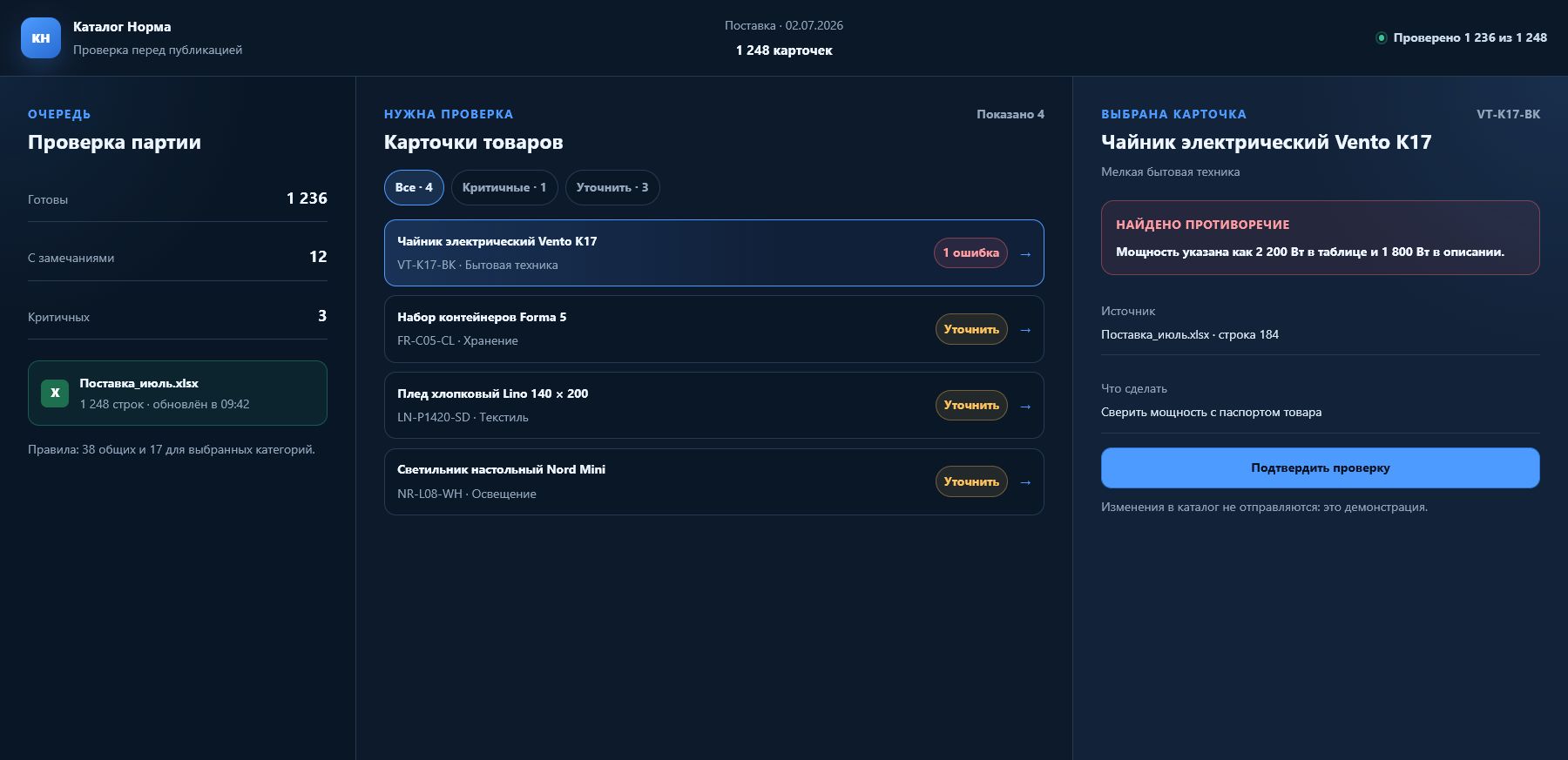The image size is (1568, 760).
Task: Switch to Уточнить · 3 filter
Action: [x=612, y=187]
